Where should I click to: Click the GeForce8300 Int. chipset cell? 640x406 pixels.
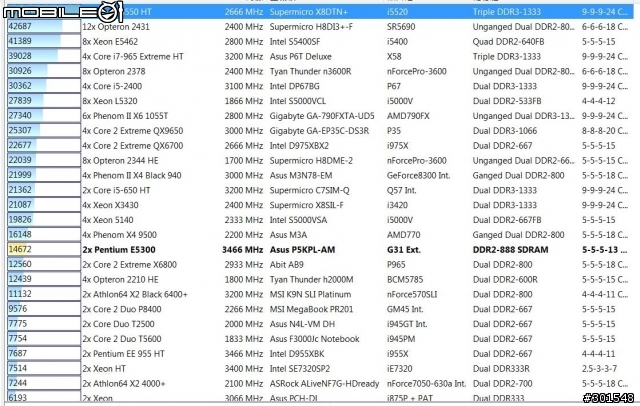(x=418, y=175)
